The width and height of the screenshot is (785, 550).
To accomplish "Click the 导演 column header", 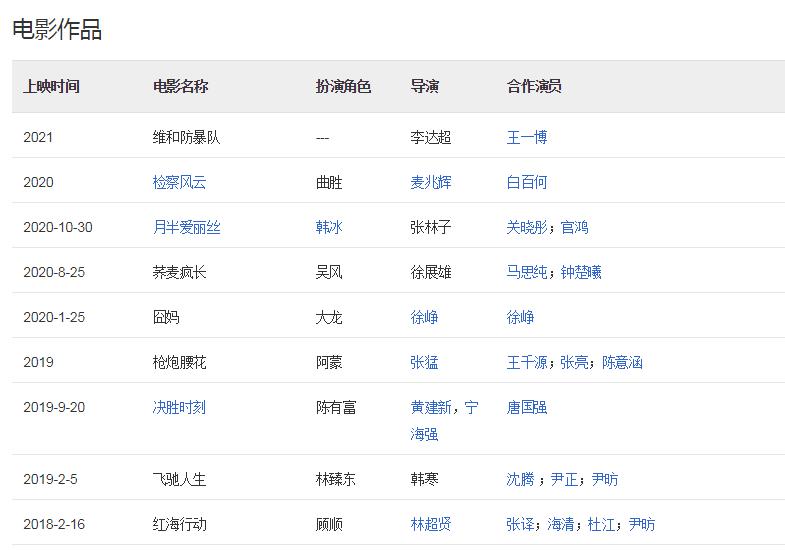I will [x=425, y=86].
